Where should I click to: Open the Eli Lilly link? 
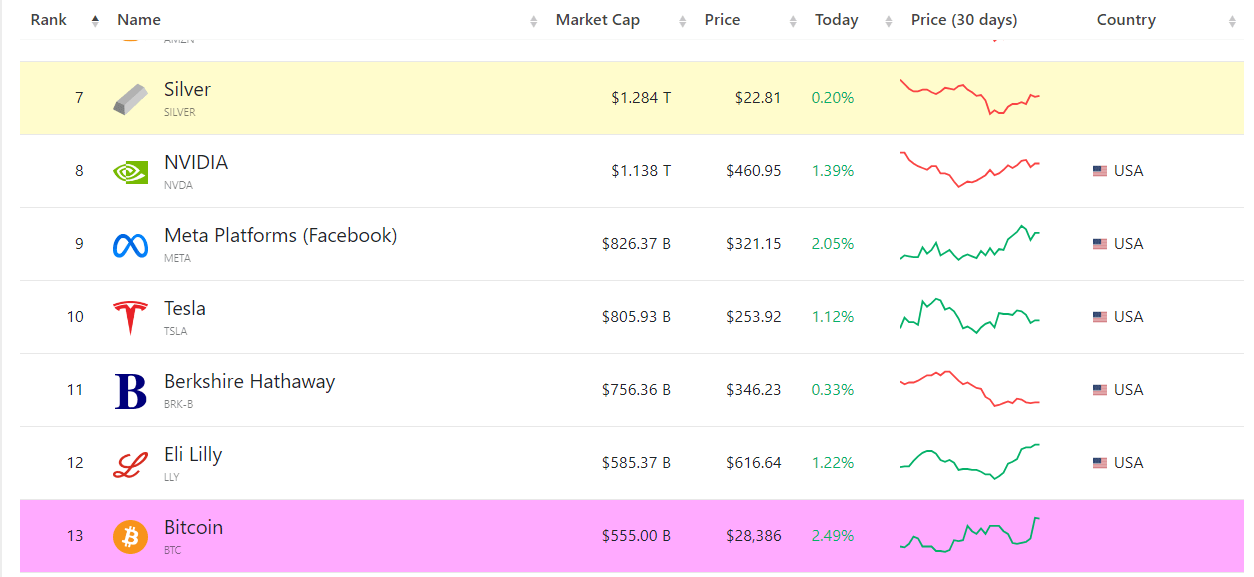[x=193, y=454]
